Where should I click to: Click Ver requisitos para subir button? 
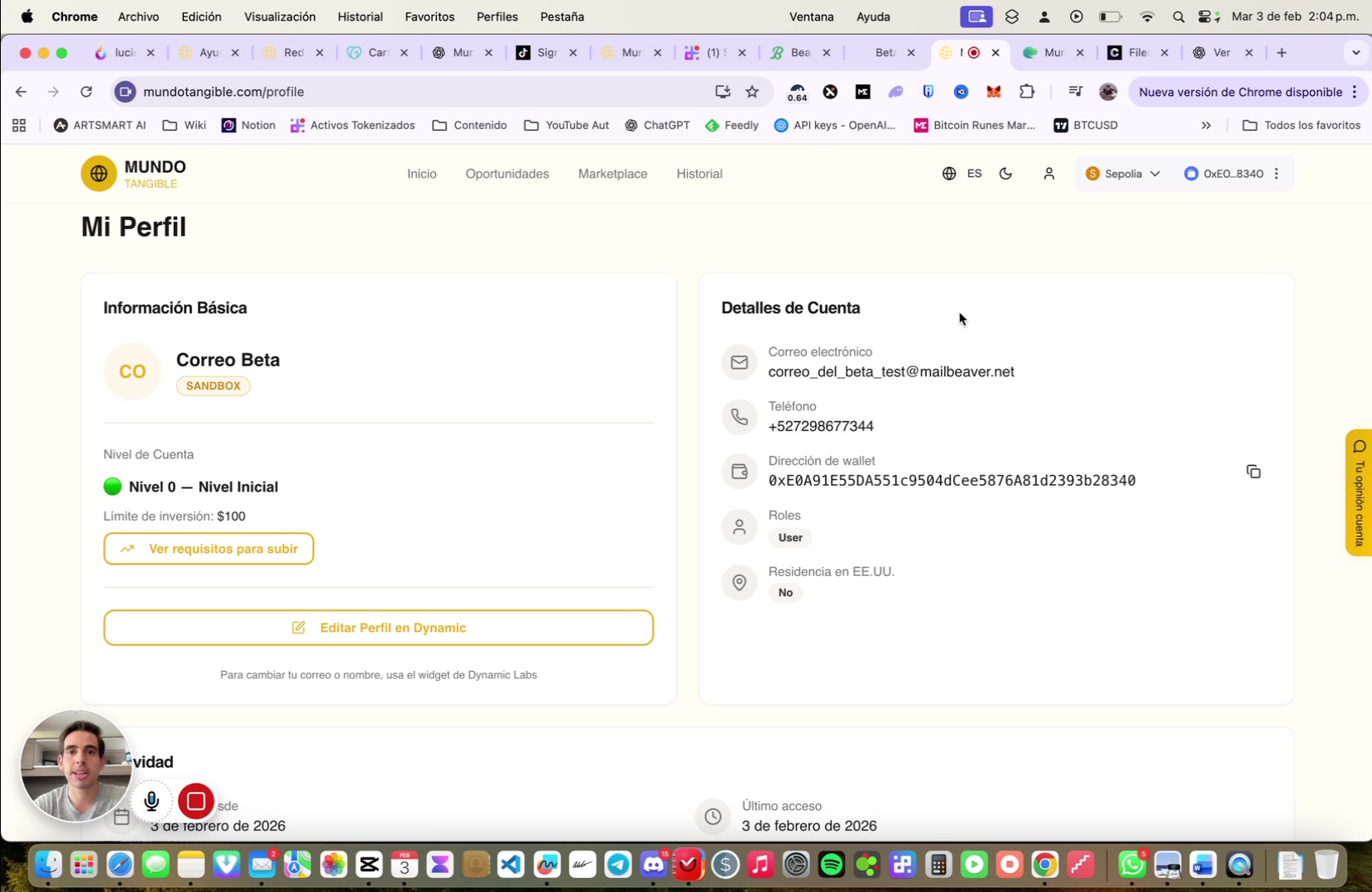tap(209, 549)
